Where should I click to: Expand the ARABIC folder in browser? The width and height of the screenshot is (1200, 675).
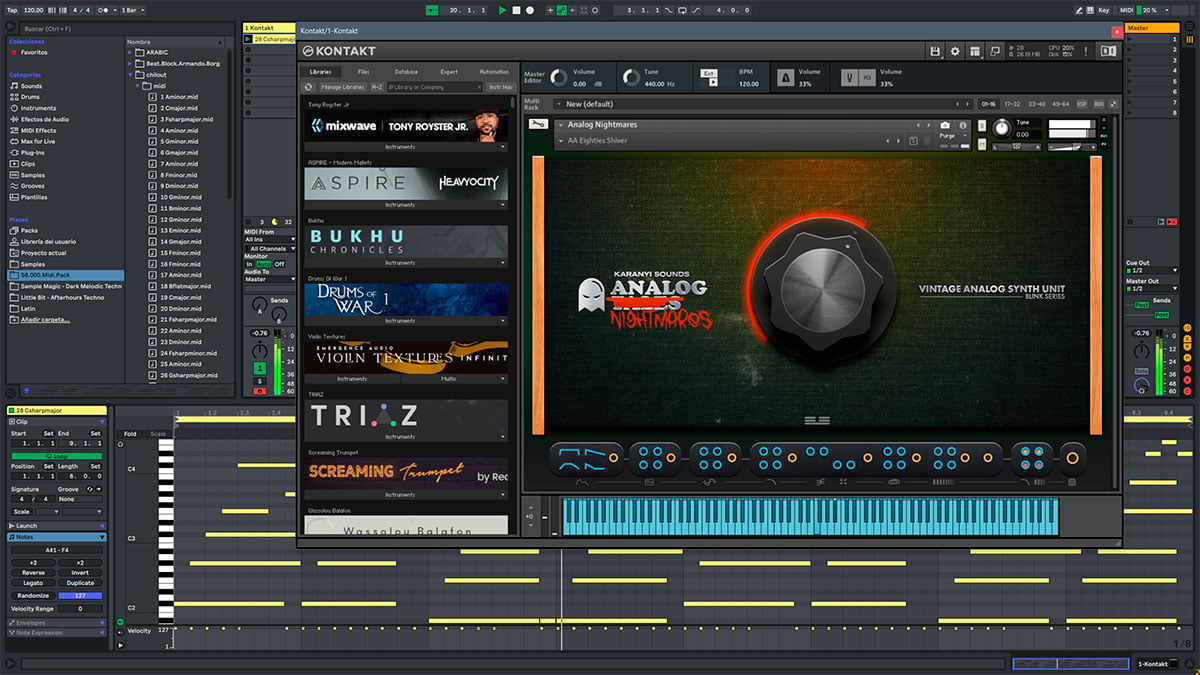[132, 52]
